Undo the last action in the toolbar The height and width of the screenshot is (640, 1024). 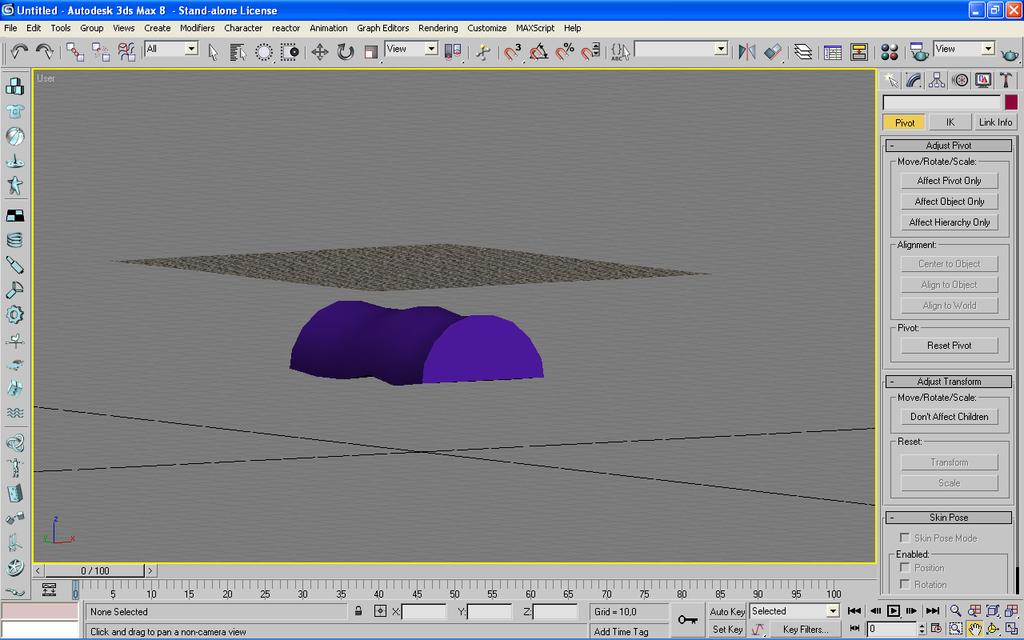coord(18,52)
